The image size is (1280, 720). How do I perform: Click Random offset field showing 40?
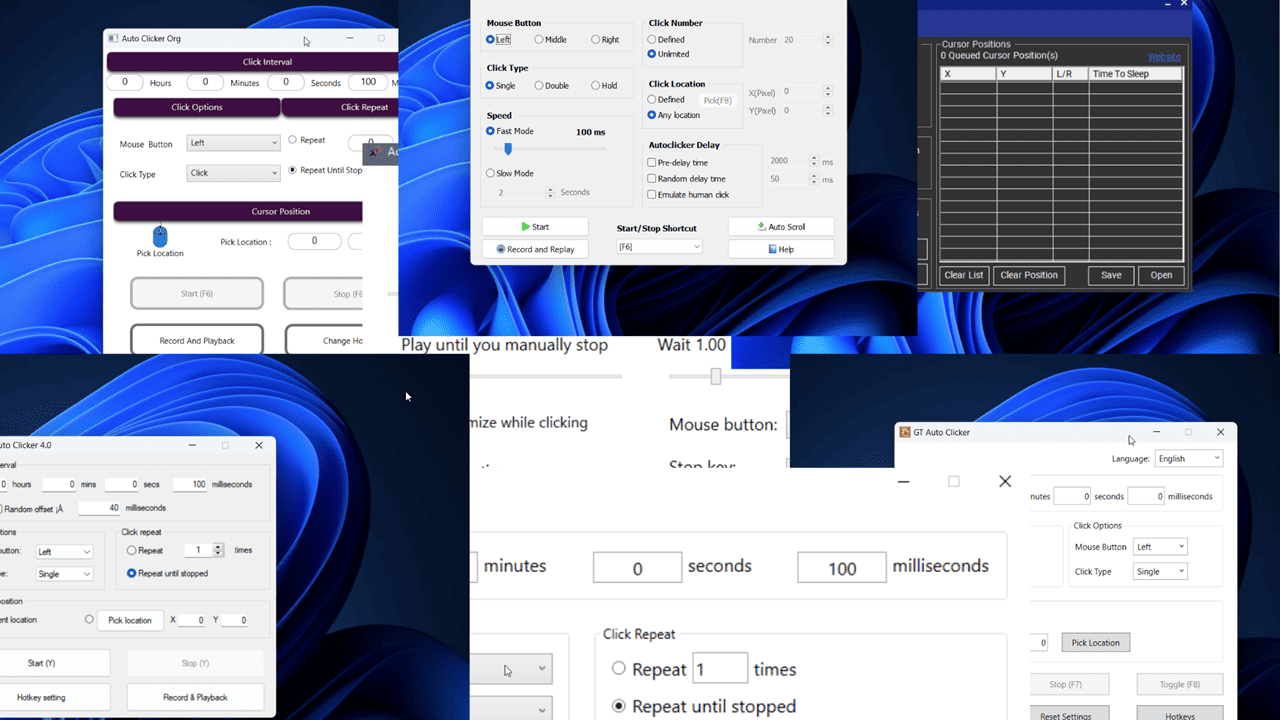click(99, 508)
